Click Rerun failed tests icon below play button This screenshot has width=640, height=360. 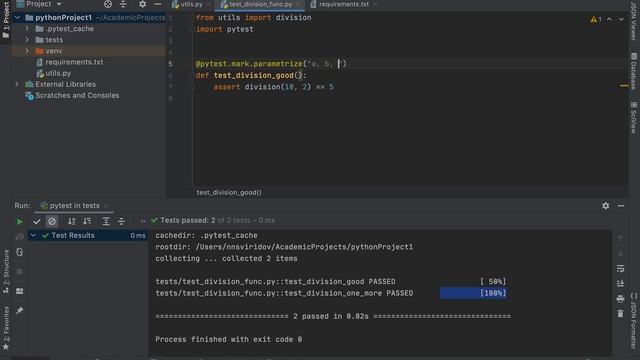click(19, 236)
